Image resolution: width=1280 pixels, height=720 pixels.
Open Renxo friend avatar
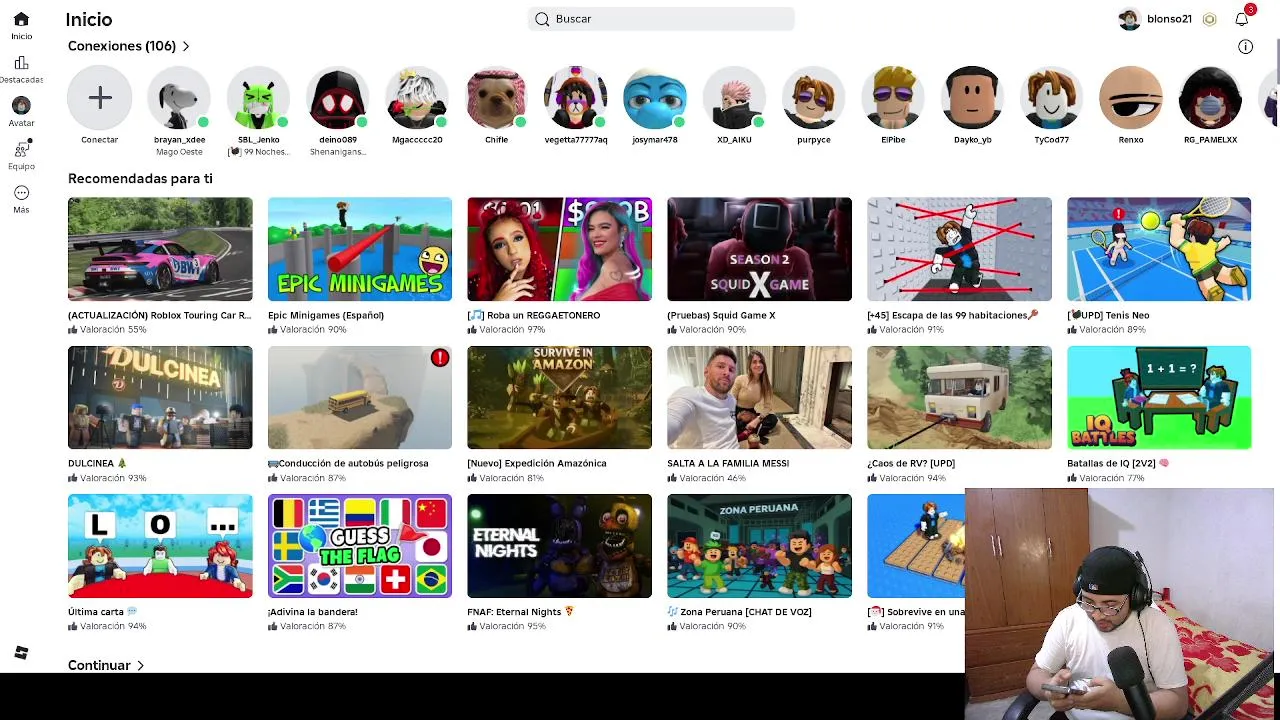point(1131,98)
